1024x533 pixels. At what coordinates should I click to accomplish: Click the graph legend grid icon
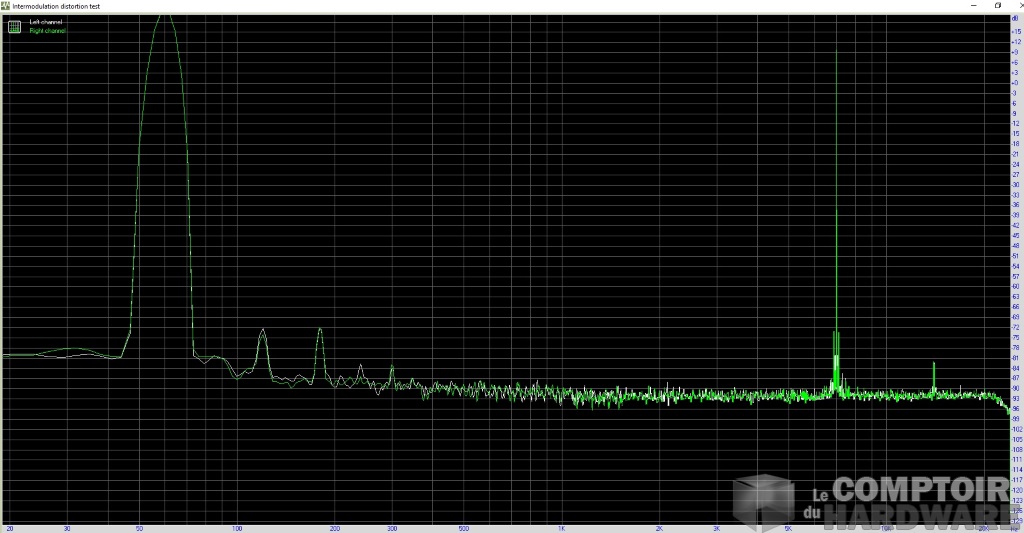pos(14,27)
